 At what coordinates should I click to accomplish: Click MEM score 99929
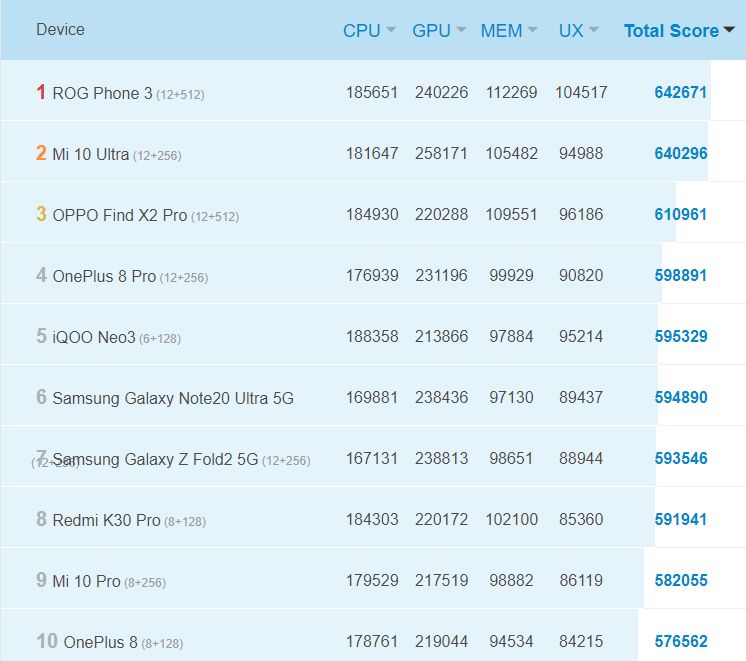[x=511, y=275]
